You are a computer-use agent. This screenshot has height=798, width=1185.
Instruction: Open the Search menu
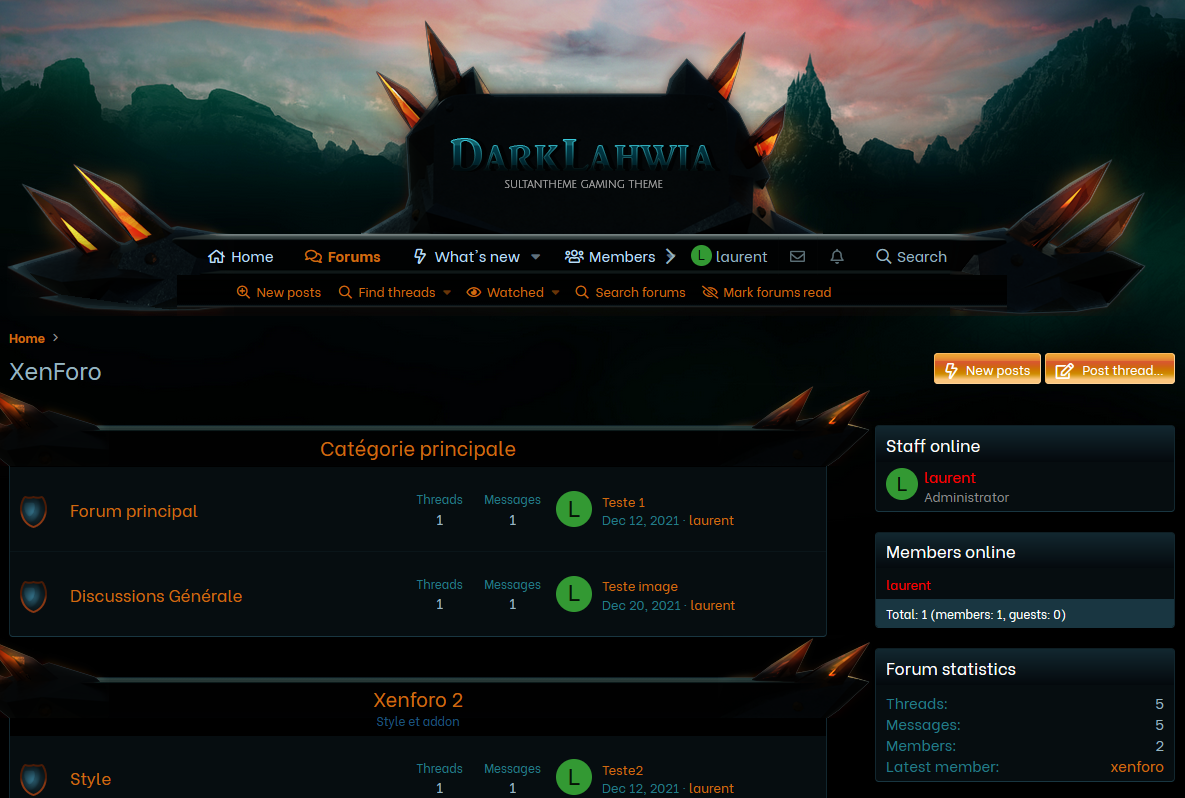(911, 257)
